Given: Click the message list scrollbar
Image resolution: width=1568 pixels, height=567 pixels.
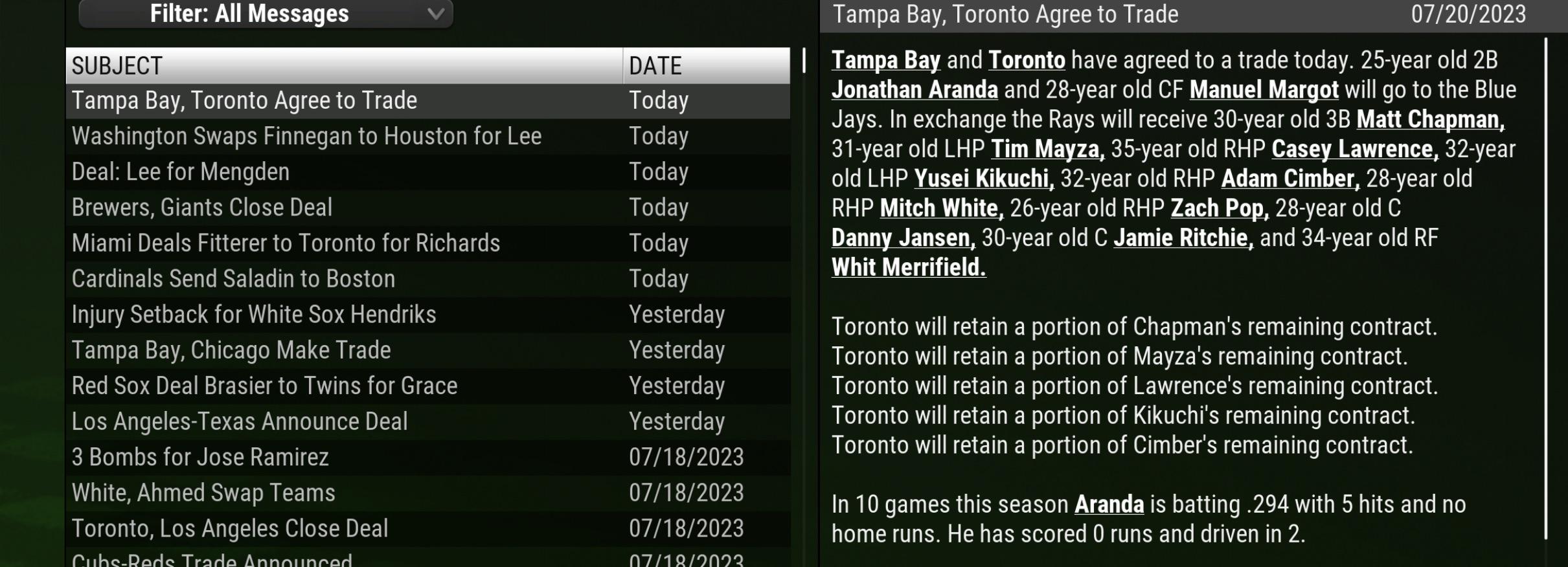Looking at the screenshot, I should (x=804, y=60).
